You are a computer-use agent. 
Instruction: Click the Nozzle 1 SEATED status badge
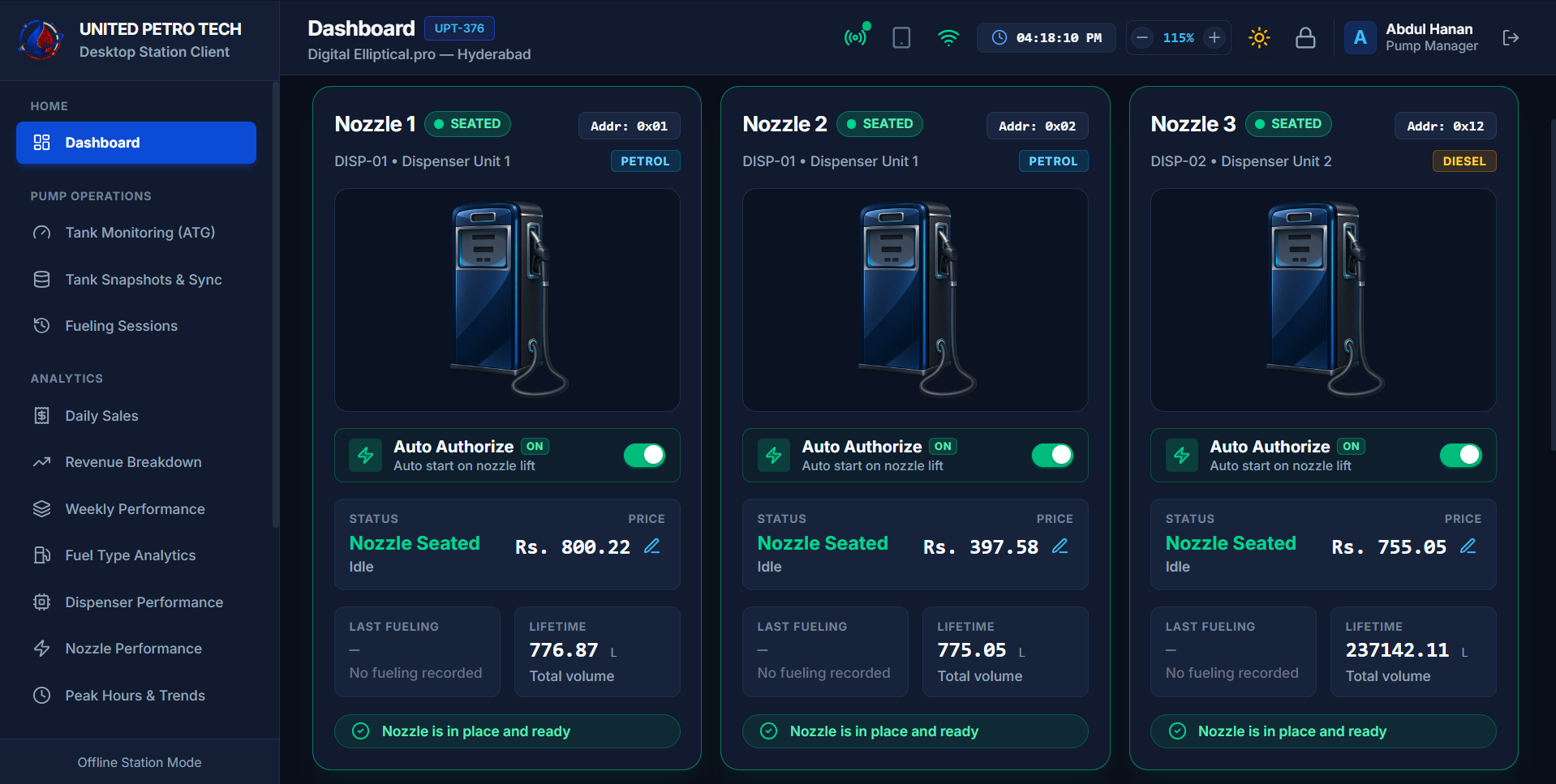(x=467, y=124)
